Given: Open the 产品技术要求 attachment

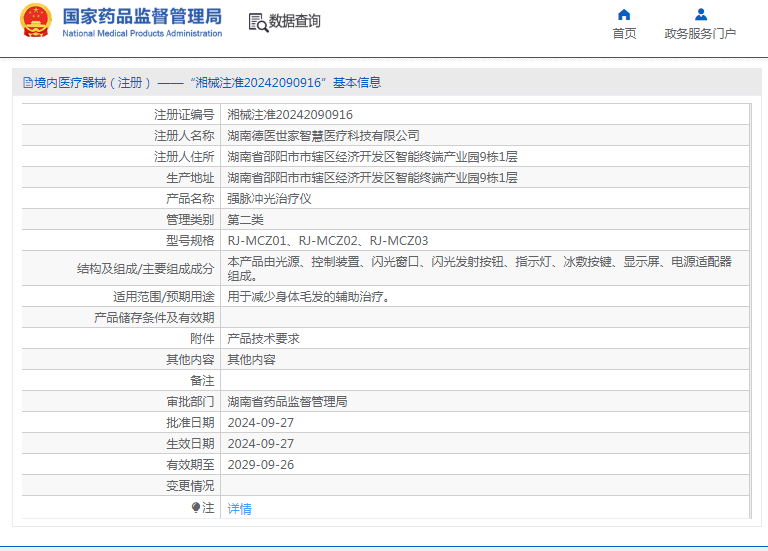Looking at the screenshot, I should [264, 338].
